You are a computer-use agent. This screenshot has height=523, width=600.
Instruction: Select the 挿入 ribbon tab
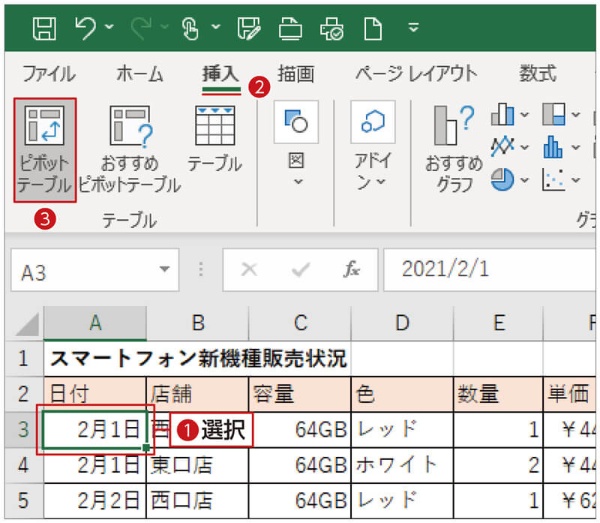[x=221, y=73]
